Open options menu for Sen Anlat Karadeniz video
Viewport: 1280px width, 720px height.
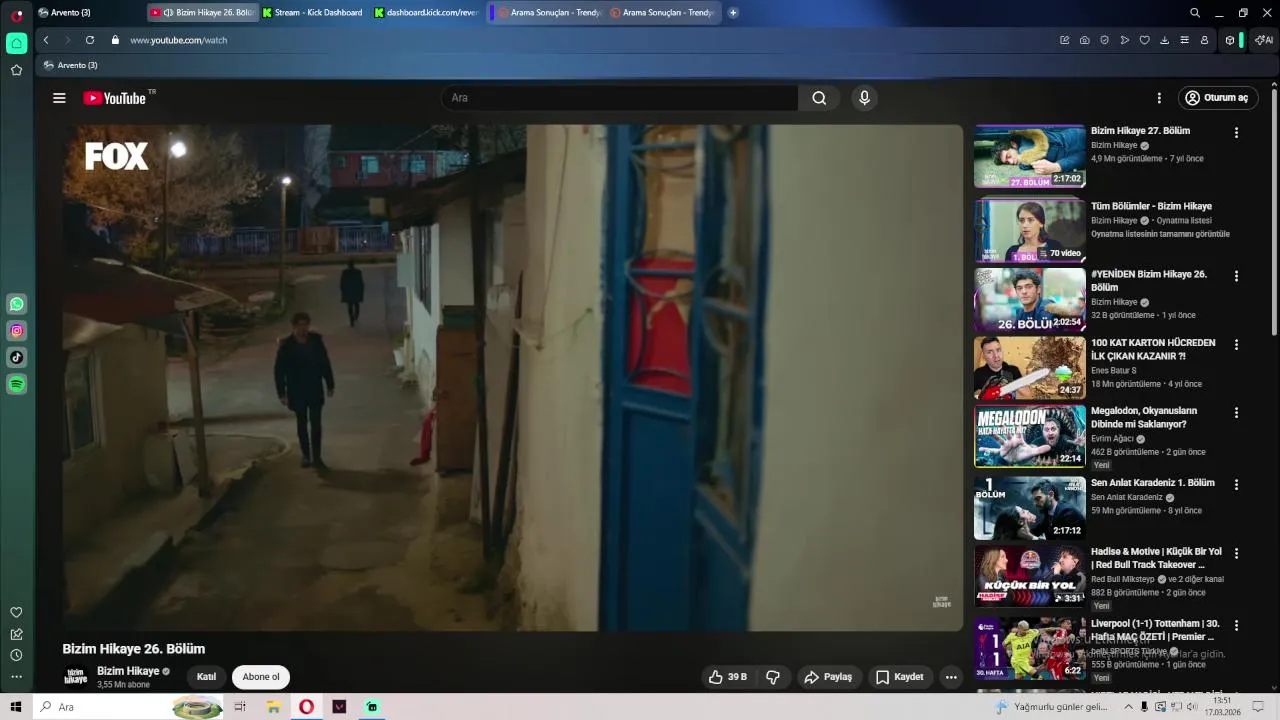click(1236, 484)
